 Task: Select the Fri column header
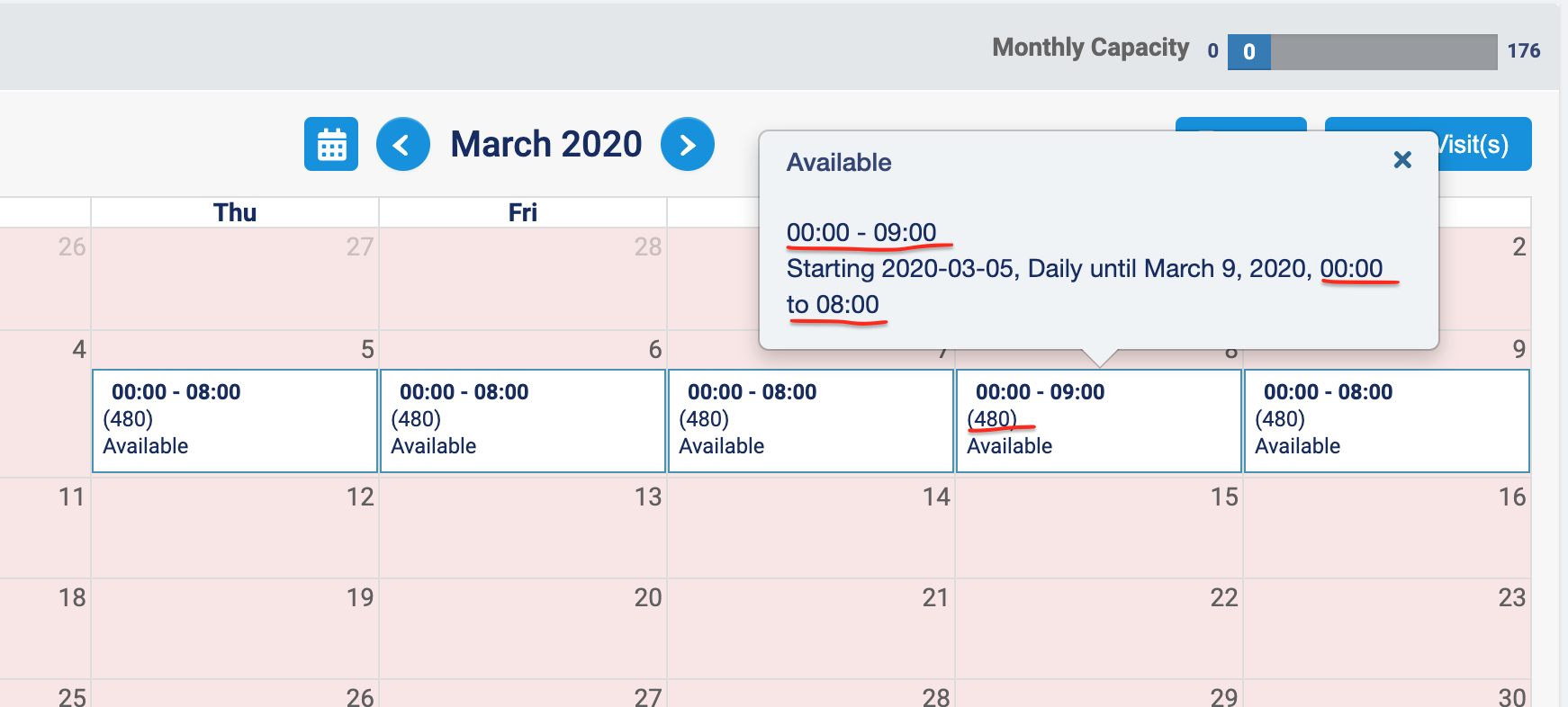coord(522,212)
